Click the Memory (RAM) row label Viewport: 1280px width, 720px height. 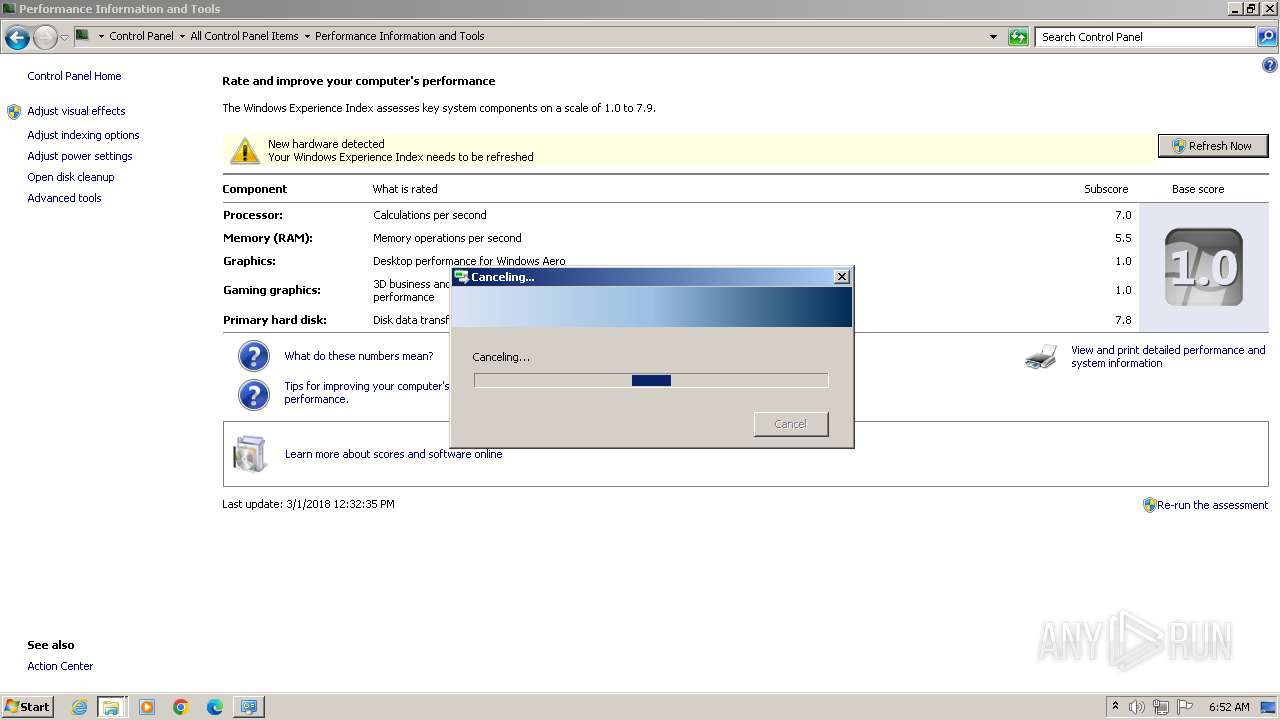(x=268, y=238)
